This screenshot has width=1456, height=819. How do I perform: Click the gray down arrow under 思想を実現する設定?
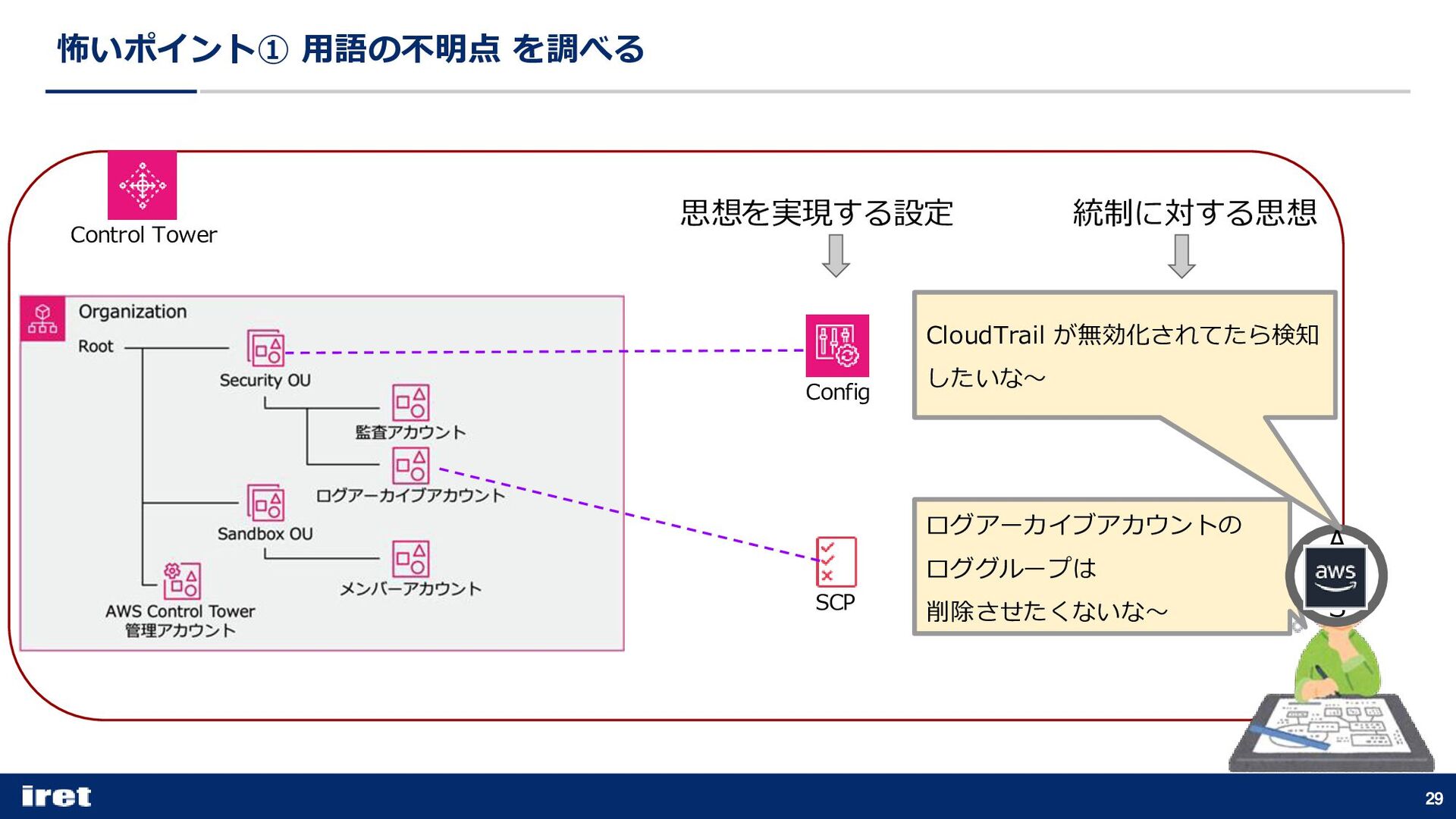coord(836,256)
